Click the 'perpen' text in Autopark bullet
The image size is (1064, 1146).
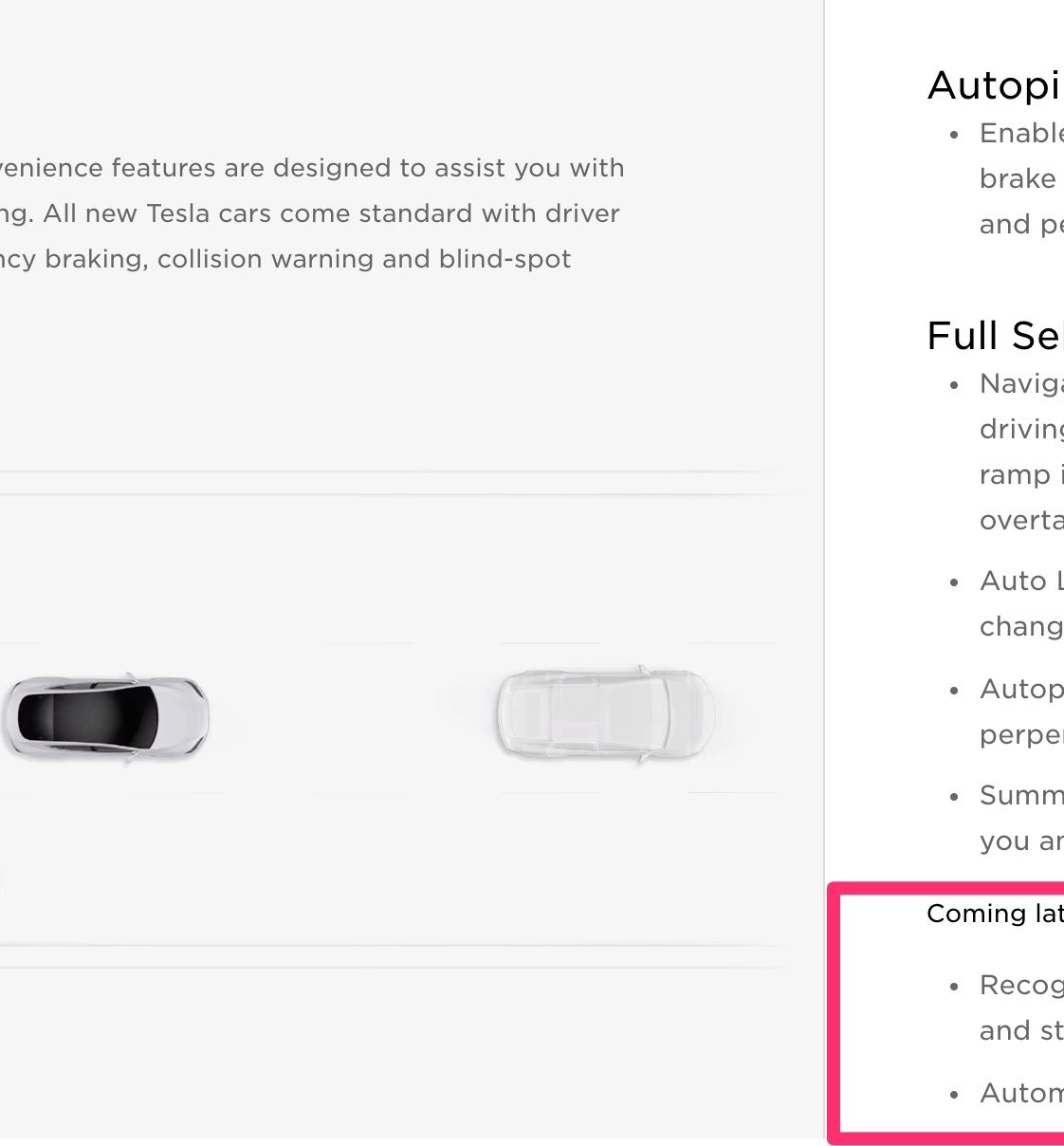[1021, 735]
